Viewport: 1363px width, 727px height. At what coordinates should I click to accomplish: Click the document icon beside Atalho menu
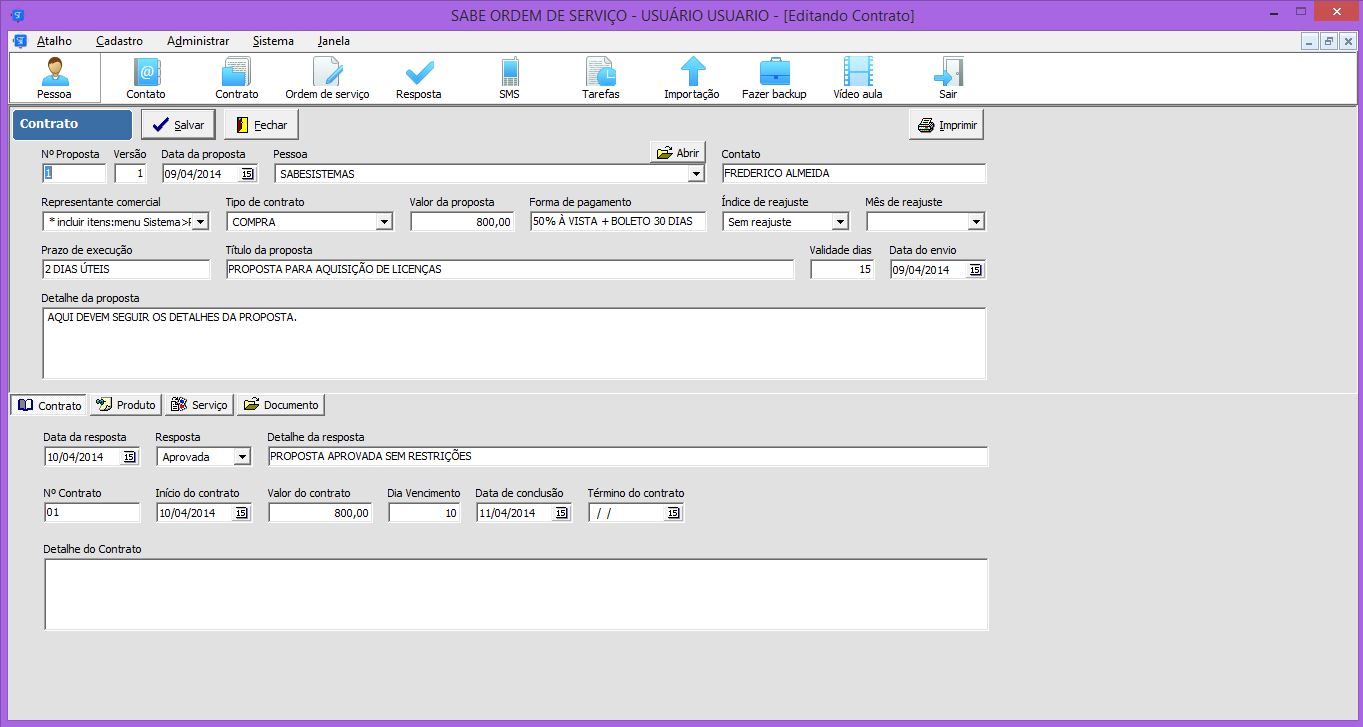click(20, 41)
